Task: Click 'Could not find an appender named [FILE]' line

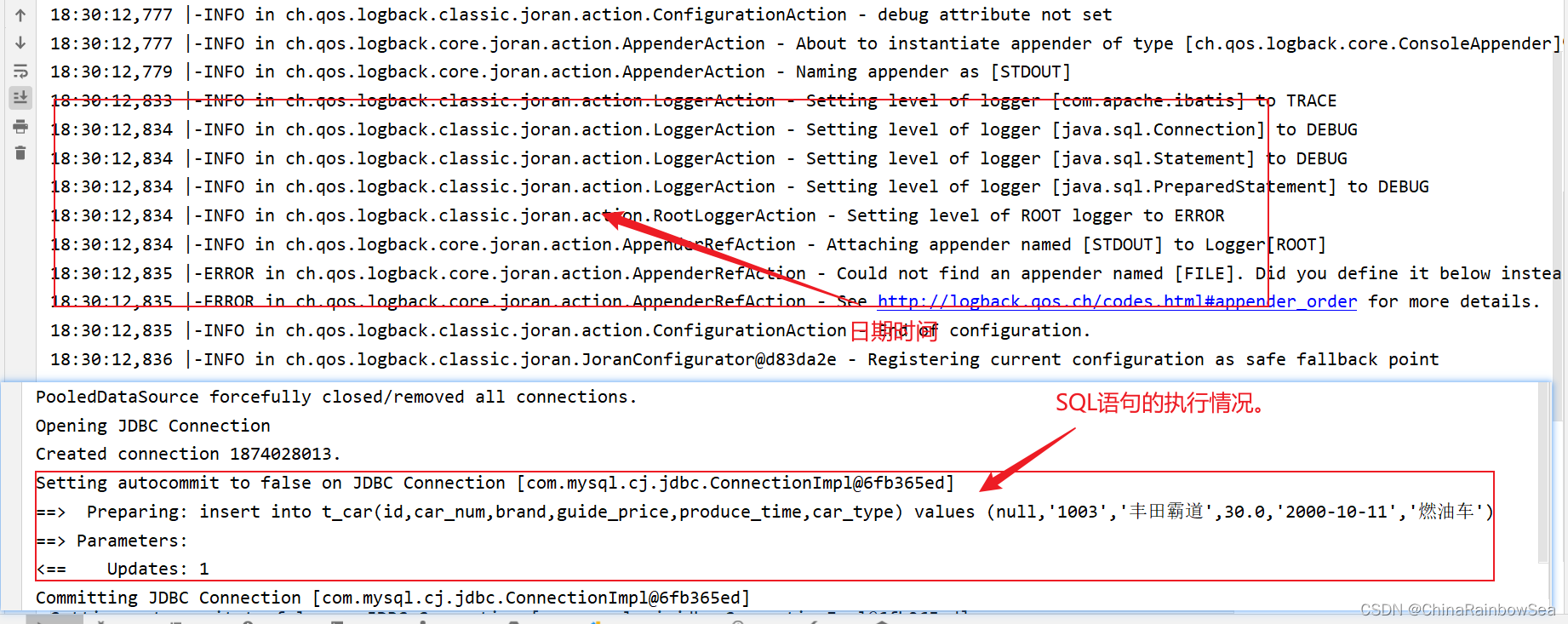Action: [805, 273]
